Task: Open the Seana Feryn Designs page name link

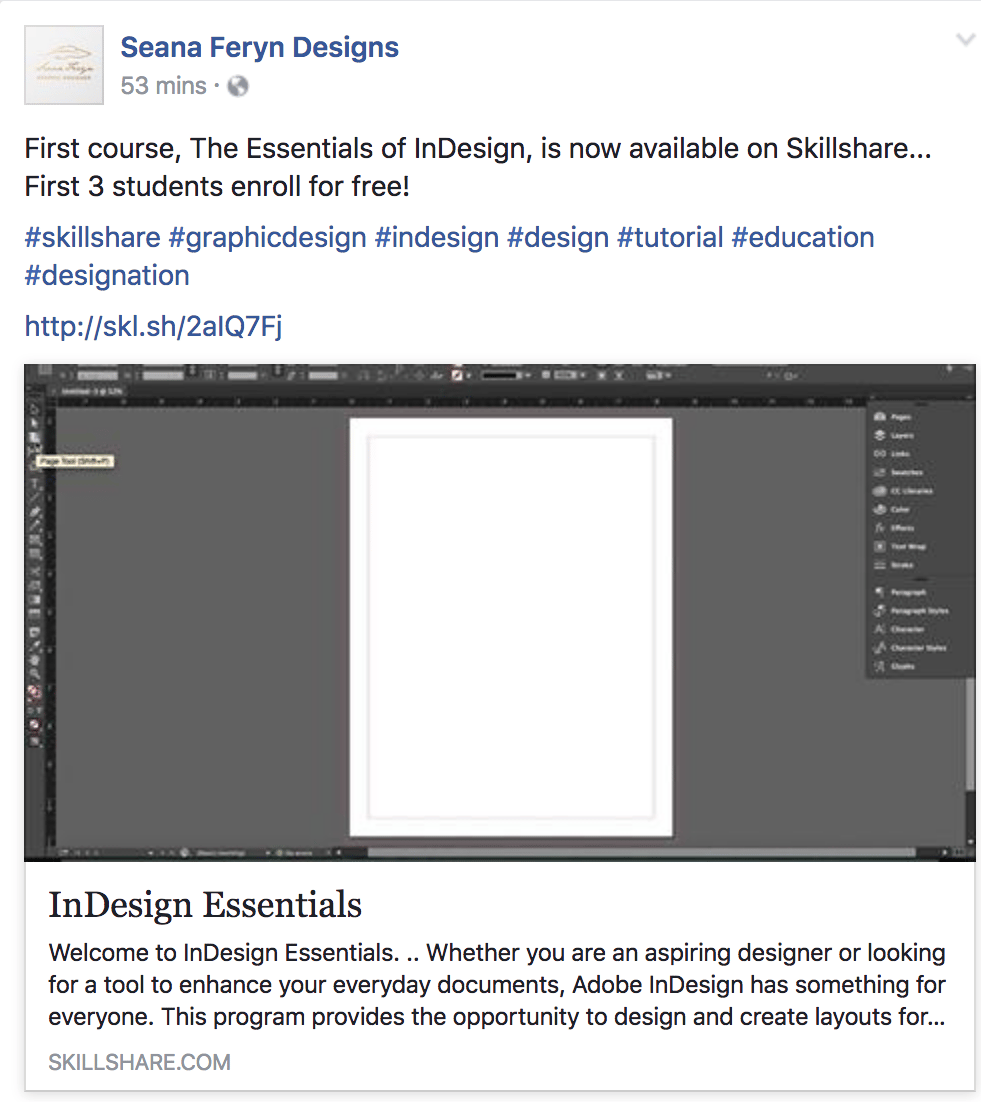Action: coord(259,48)
